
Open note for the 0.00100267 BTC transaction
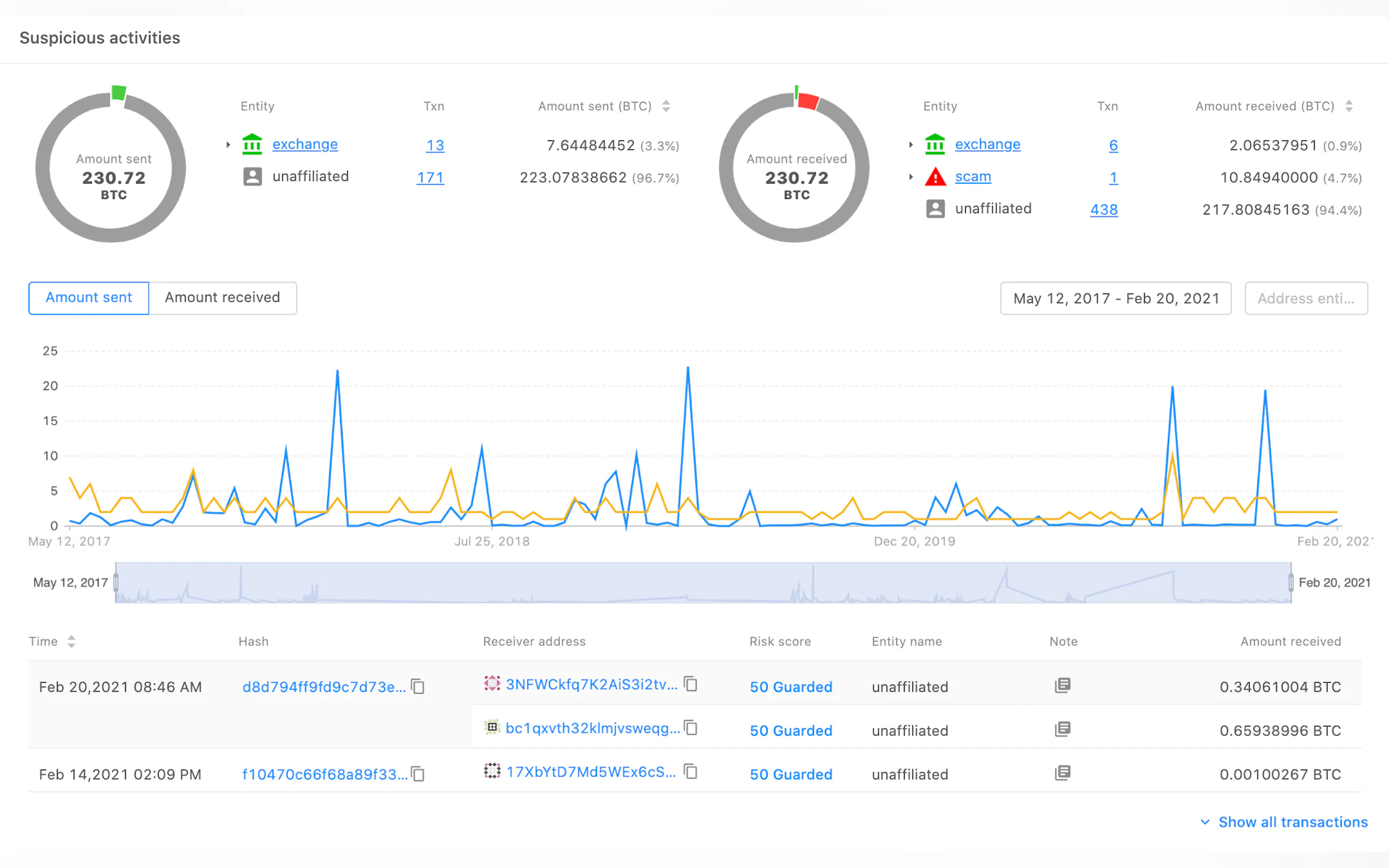pos(1063,773)
